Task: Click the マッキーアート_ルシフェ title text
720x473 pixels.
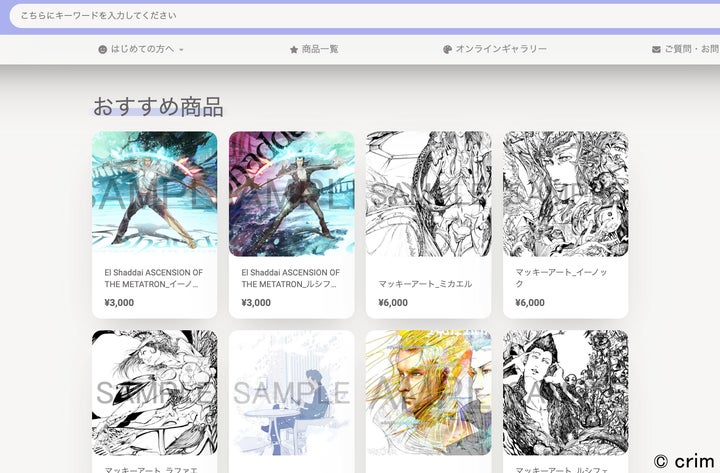Action: tap(562, 470)
